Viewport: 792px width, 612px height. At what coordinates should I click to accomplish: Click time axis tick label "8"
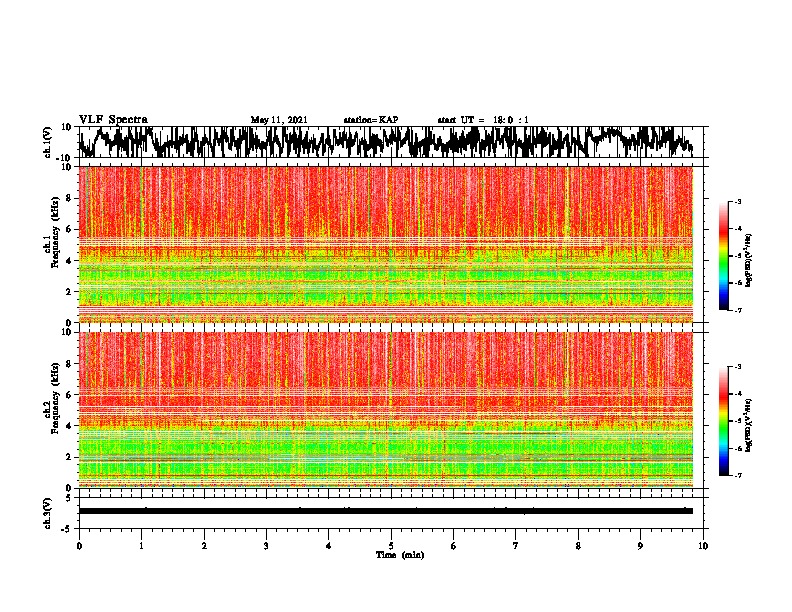(578, 546)
